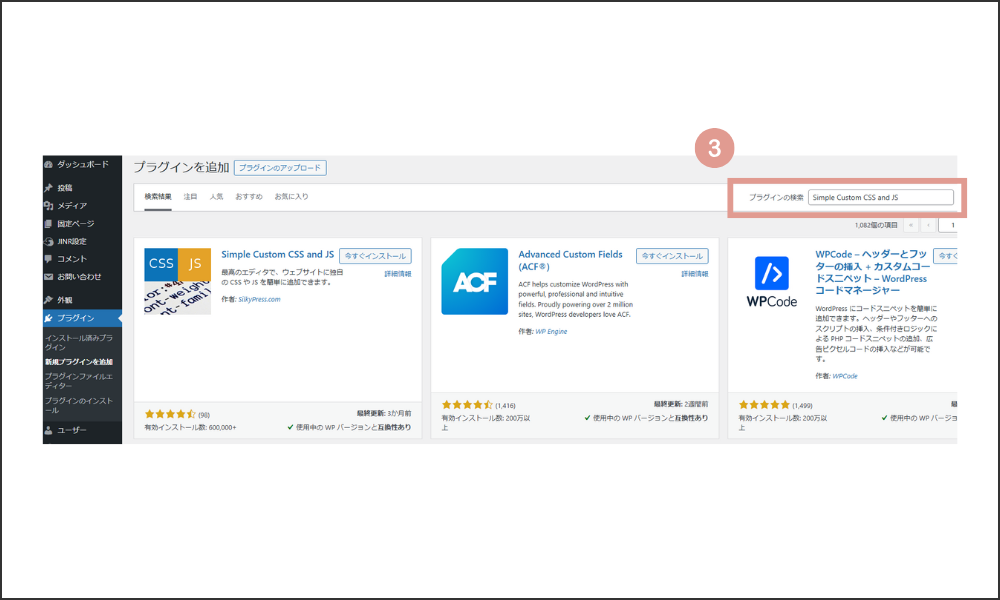Open Advanced Custom Fields title link
The width and height of the screenshot is (1000, 600).
(x=570, y=260)
